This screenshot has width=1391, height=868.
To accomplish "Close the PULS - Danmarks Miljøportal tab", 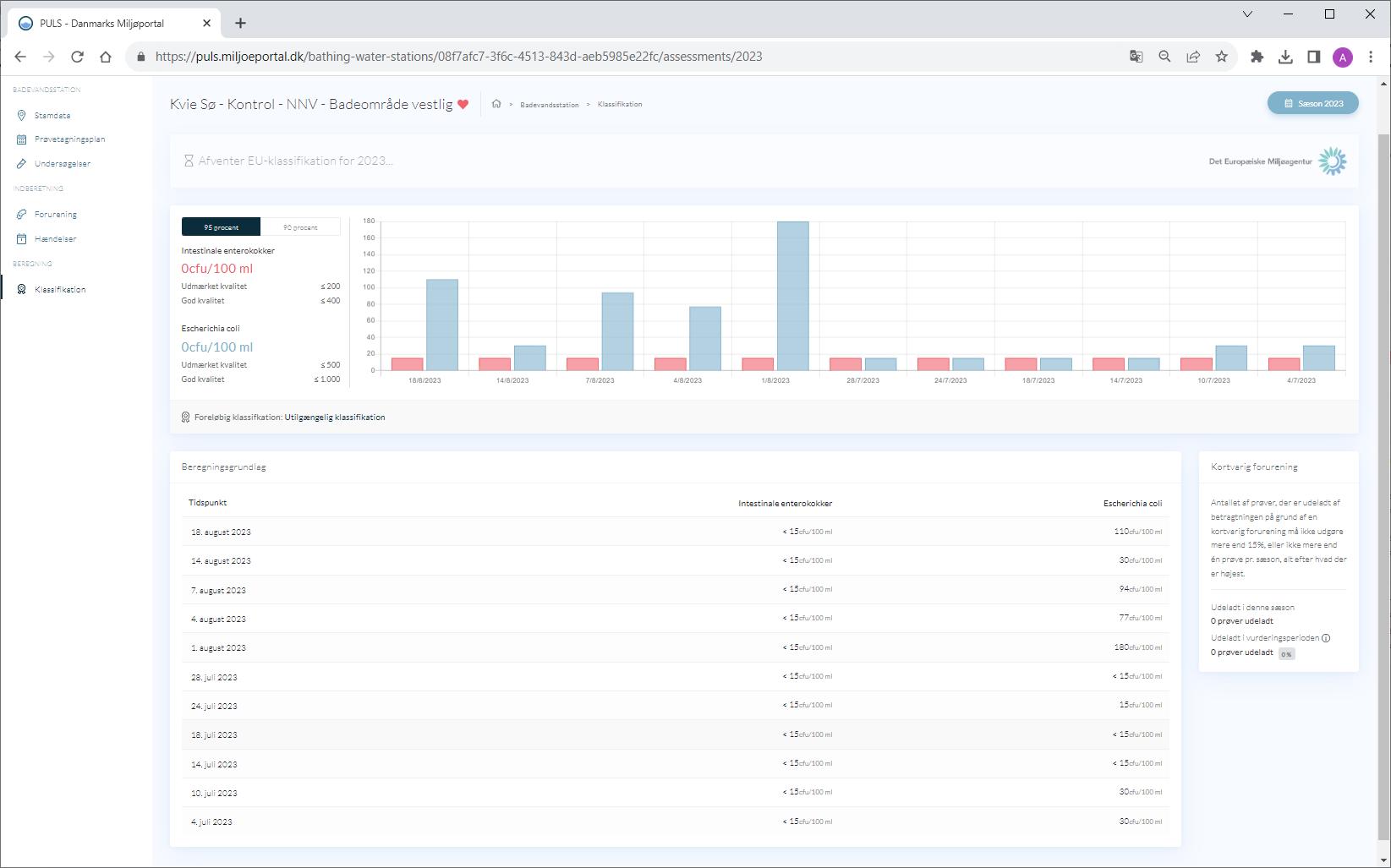I will point(206,23).
